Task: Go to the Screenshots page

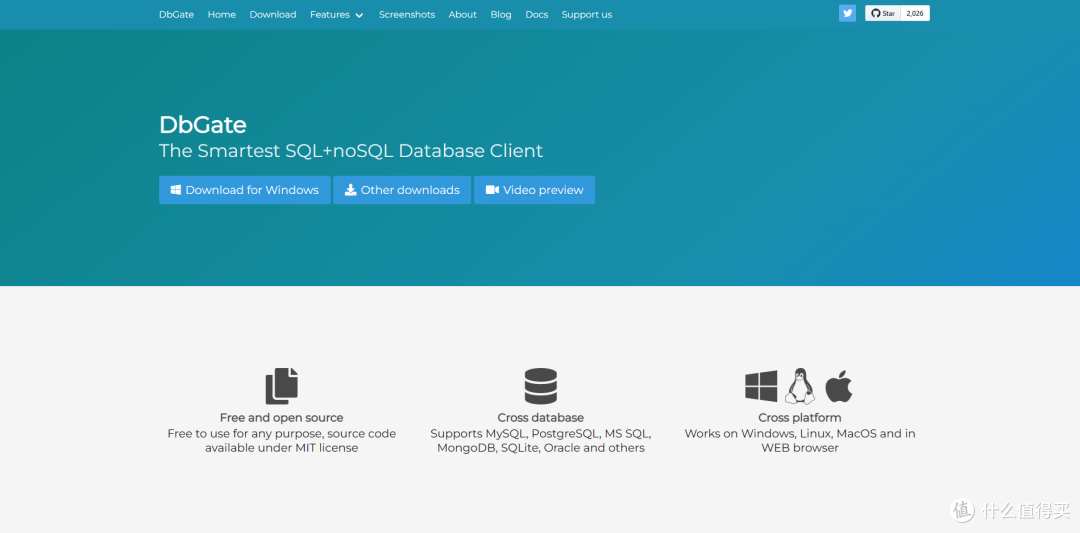Action: [x=407, y=15]
